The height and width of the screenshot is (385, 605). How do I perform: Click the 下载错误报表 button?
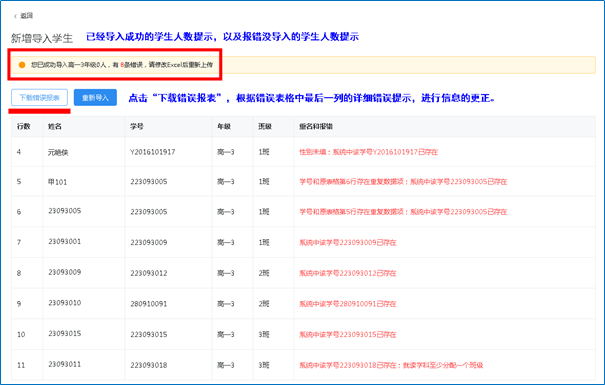[39, 98]
